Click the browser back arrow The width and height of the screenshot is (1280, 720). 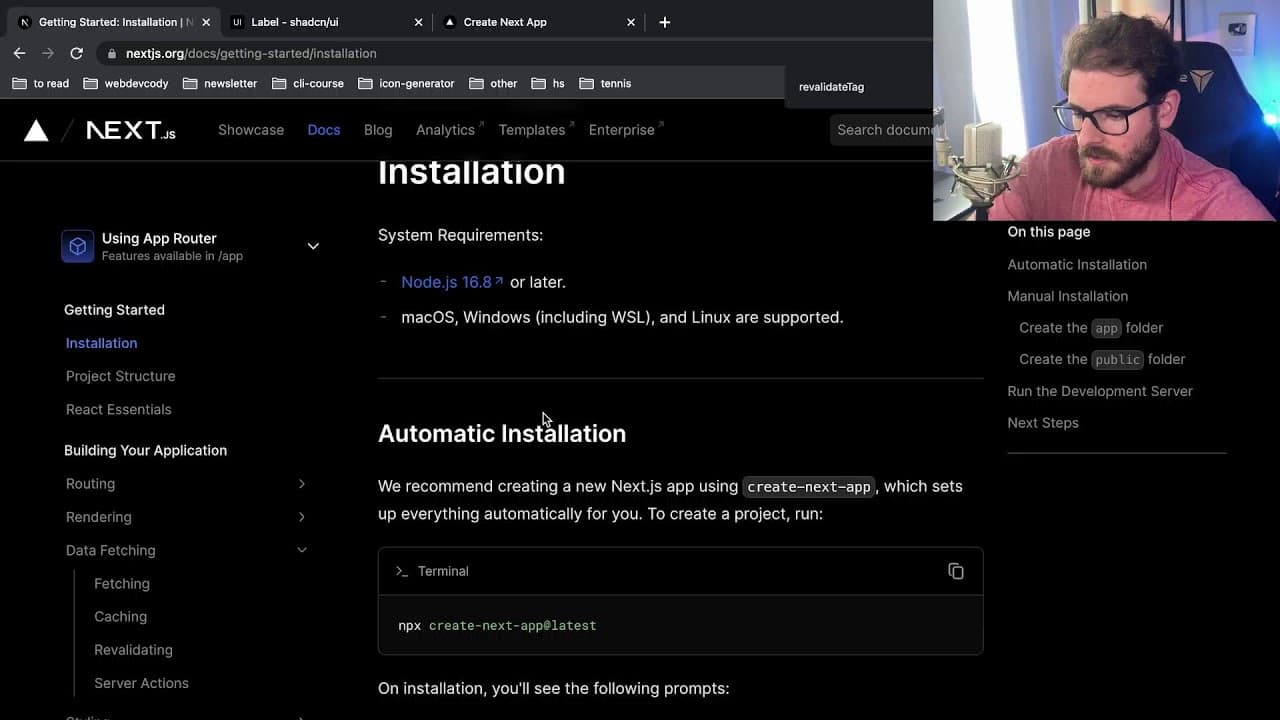point(19,53)
